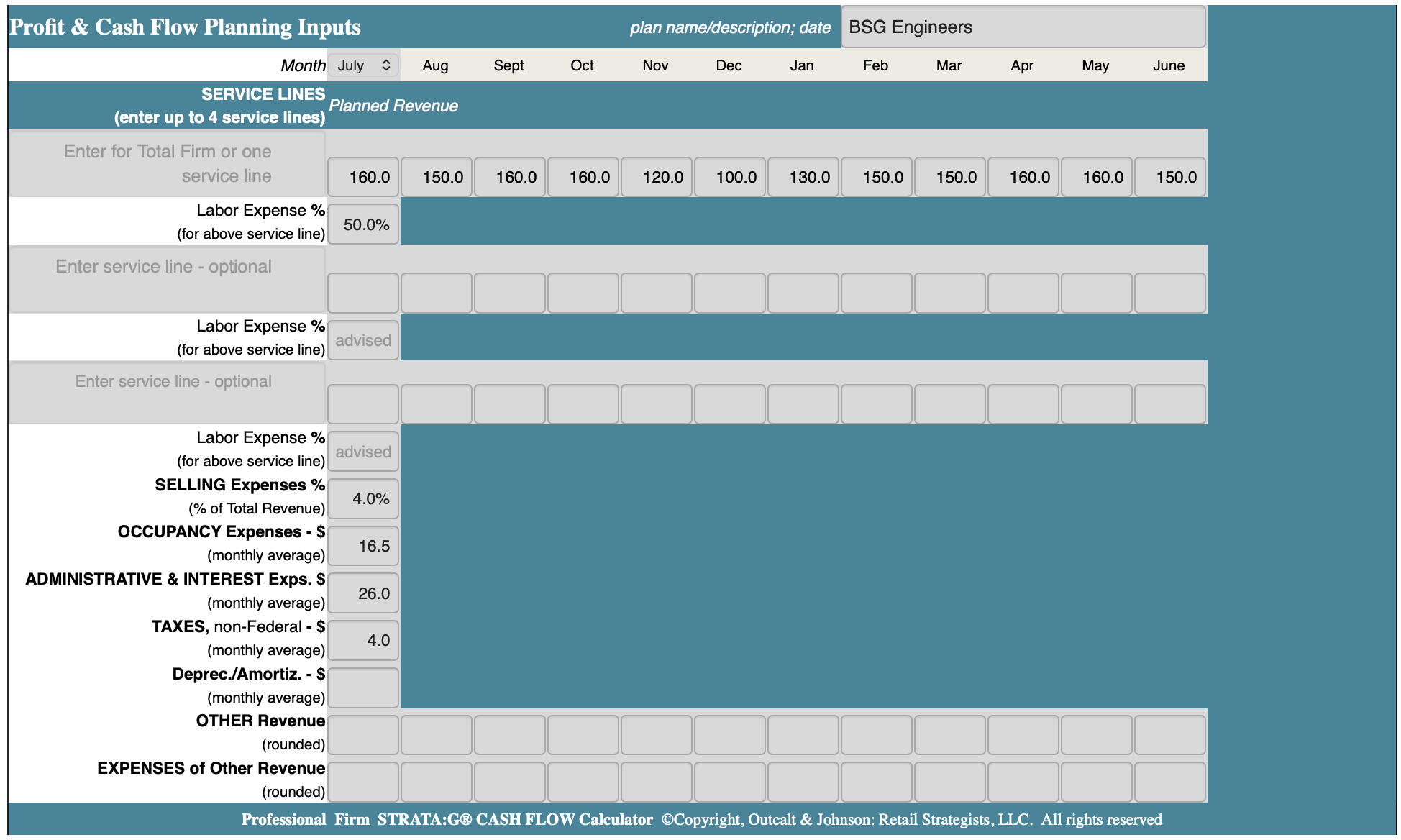Click third service line Mar revenue cell
1401x840 pixels.
click(950, 404)
